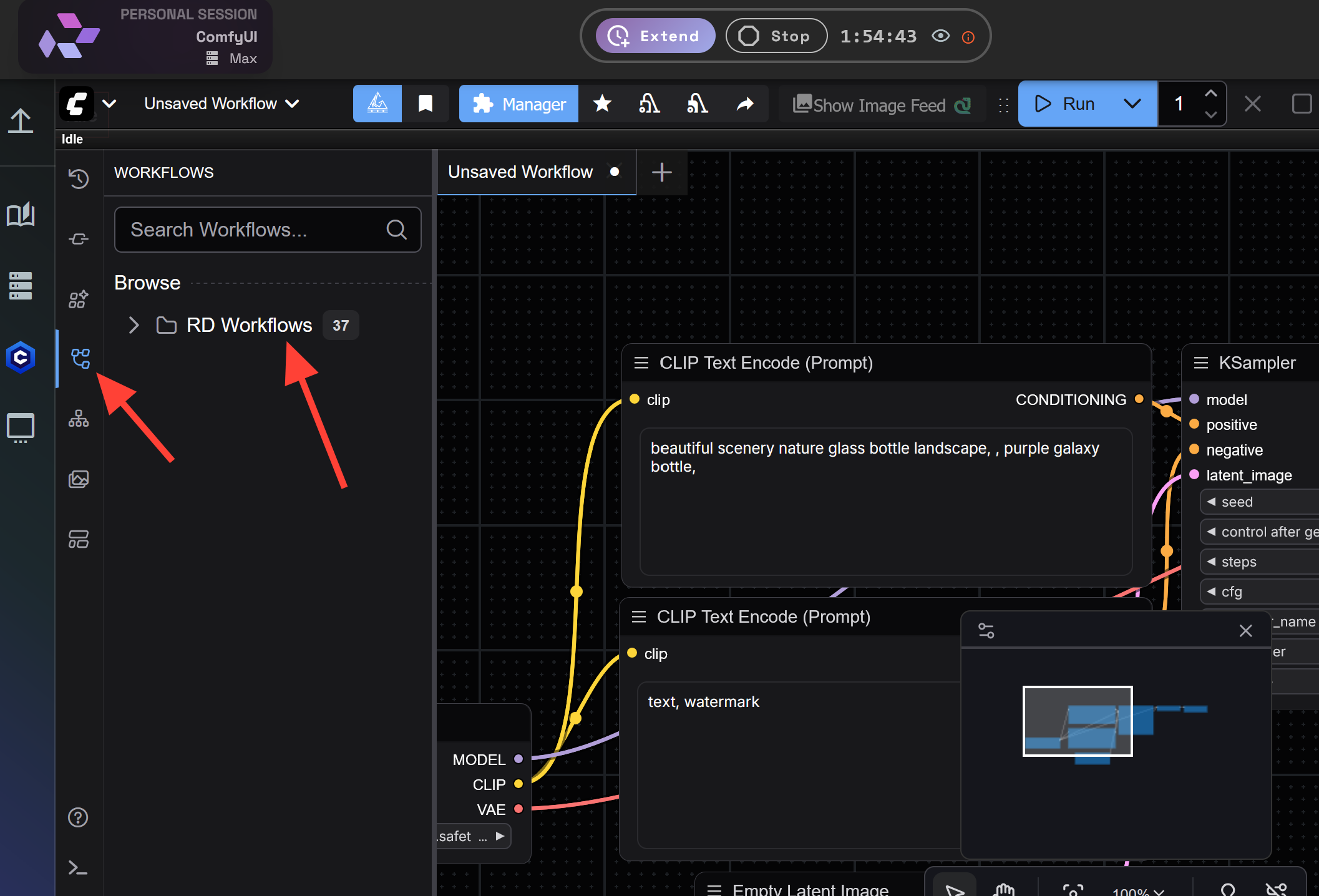Open the queue history sidebar icon
This screenshot has width=1319, height=896.
(79, 179)
